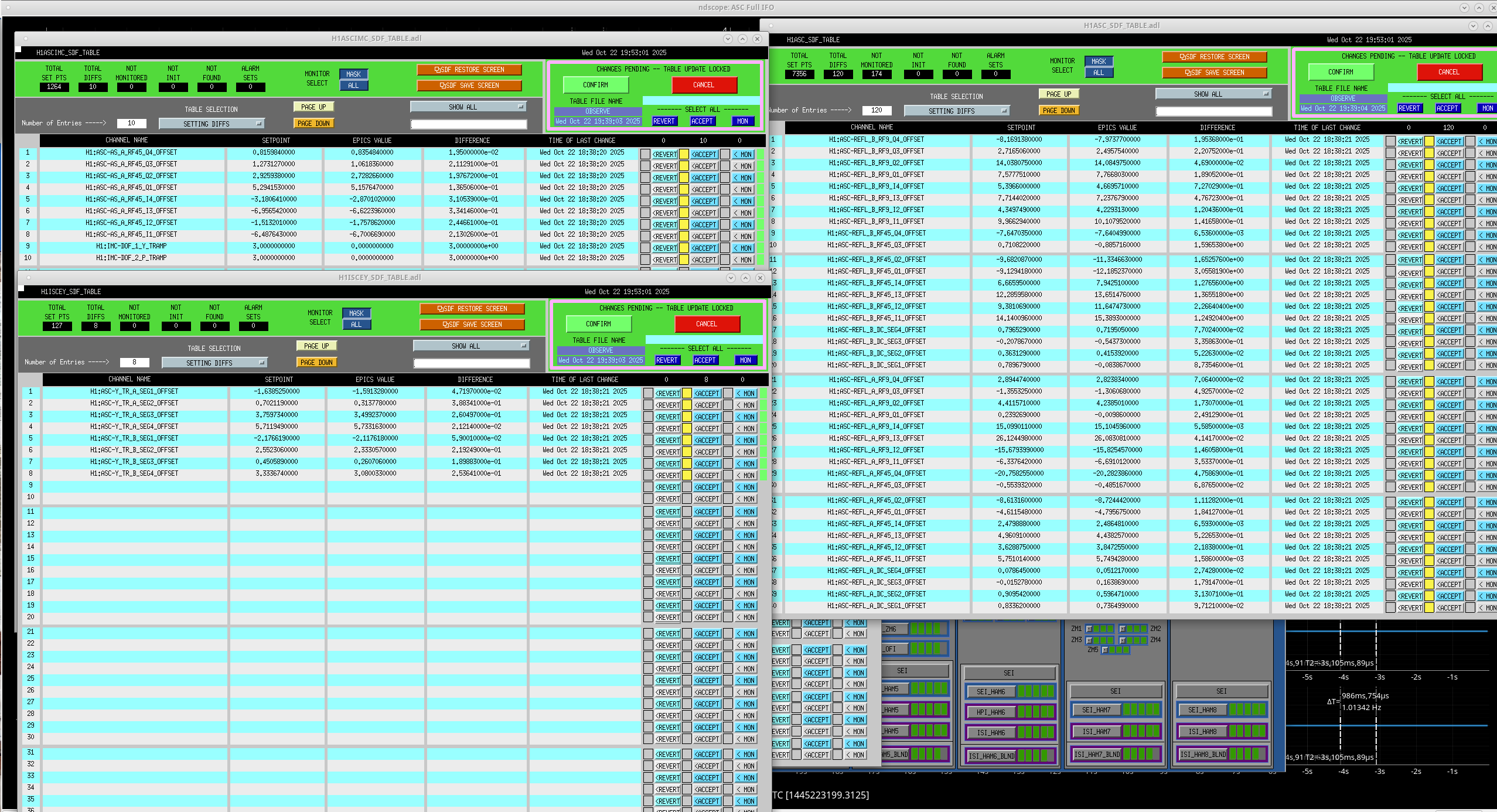Open window menu dot on H1ISCEY_SDF_TABLE.adl titlebar
Viewport: 1497px width, 812px height.
[29, 278]
